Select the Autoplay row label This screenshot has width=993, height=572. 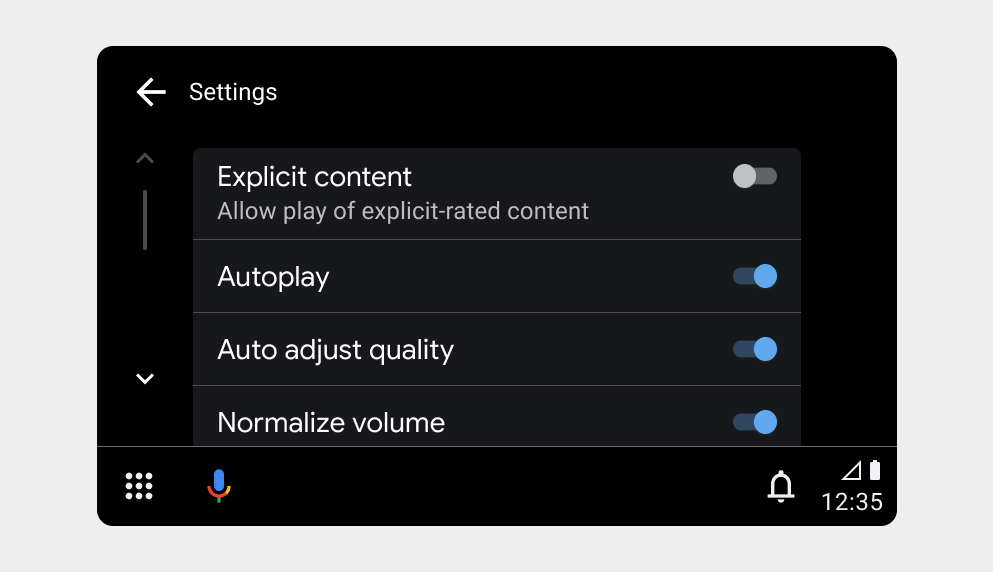point(273,276)
